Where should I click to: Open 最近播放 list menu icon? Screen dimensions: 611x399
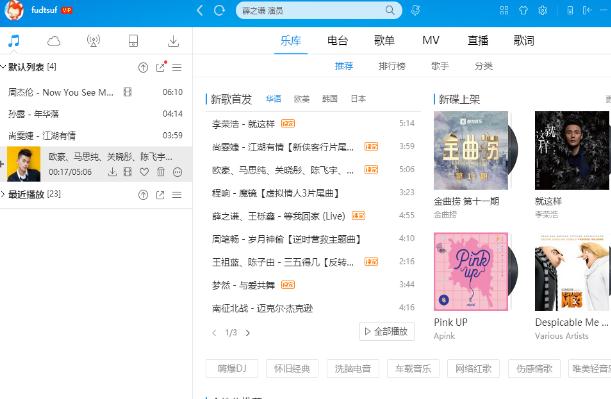point(177,195)
